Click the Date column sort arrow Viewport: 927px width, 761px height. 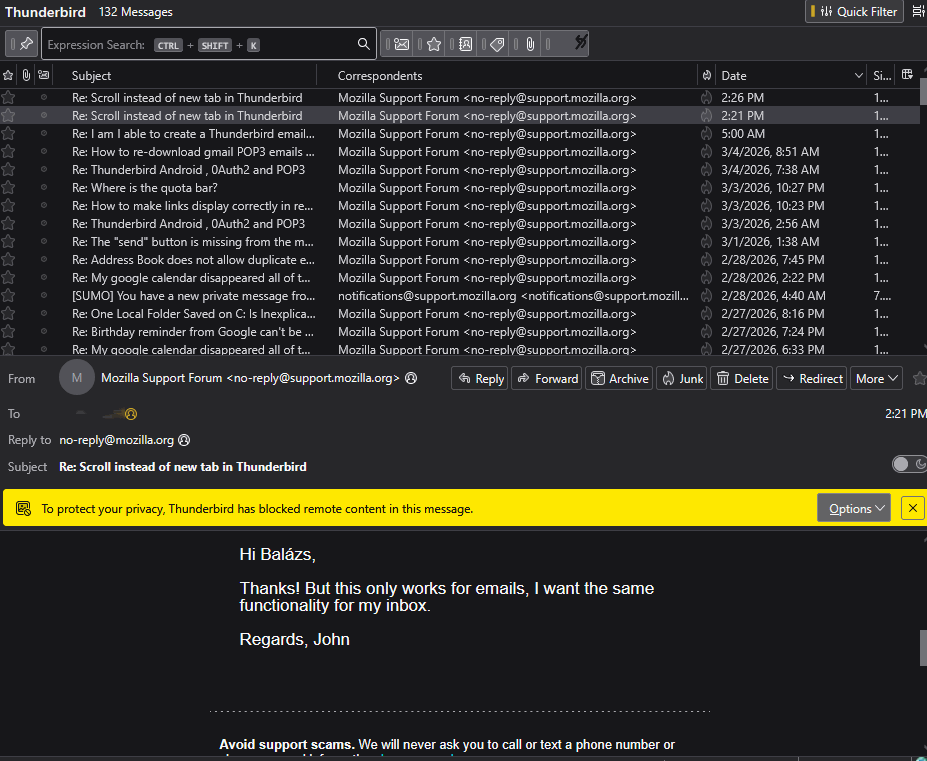coord(858,76)
